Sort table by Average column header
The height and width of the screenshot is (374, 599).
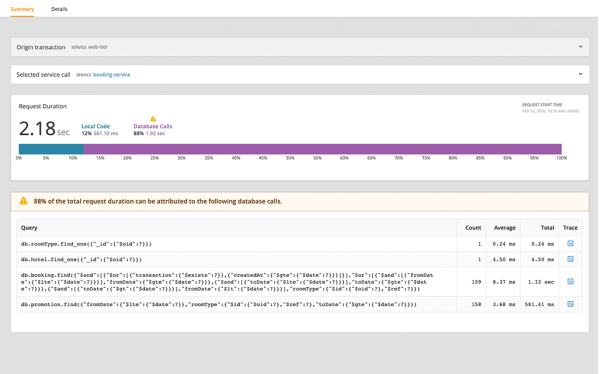coord(504,228)
